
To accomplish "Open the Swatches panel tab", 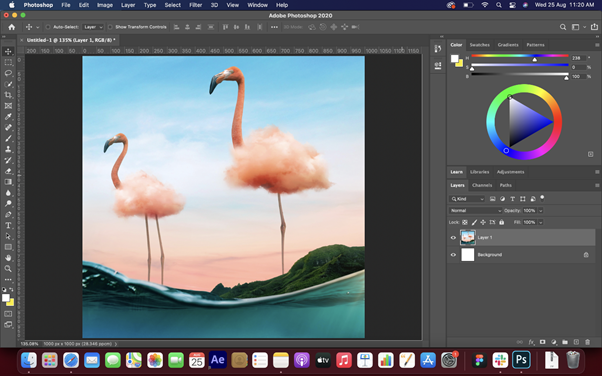I will coord(480,45).
